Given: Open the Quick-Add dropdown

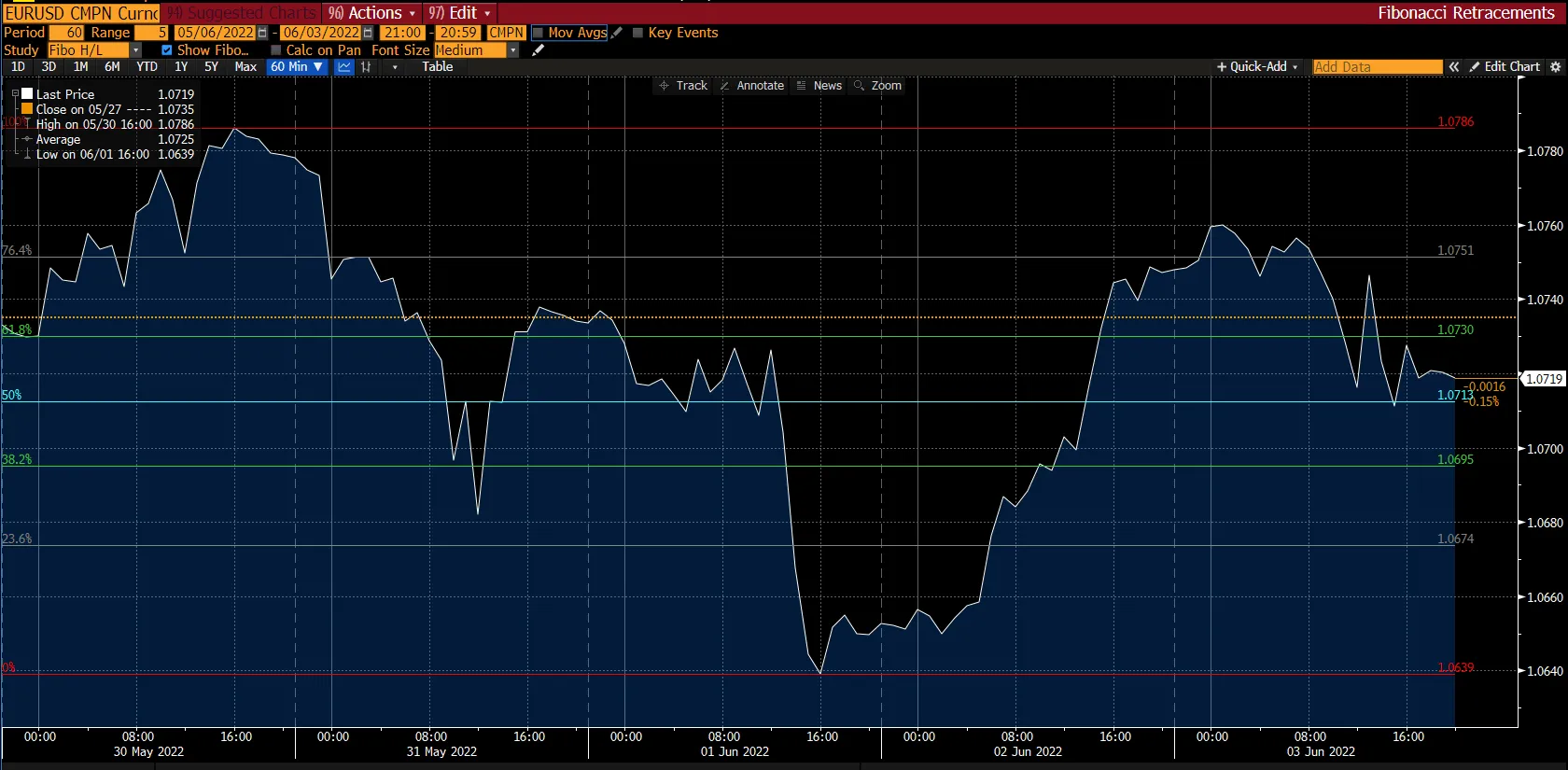Looking at the screenshot, I should tap(1257, 67).
